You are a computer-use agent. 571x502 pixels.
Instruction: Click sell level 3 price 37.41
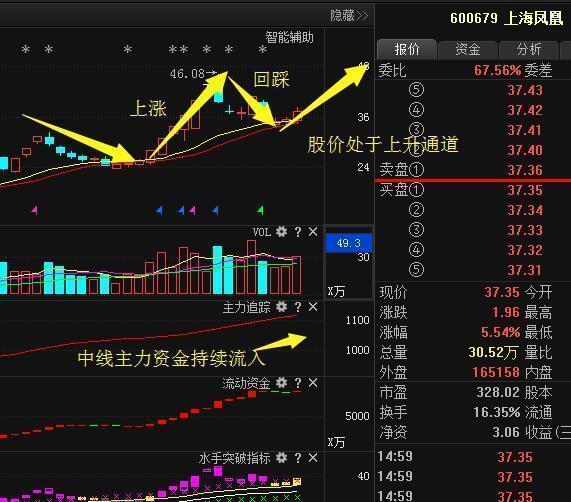[525, 130]
